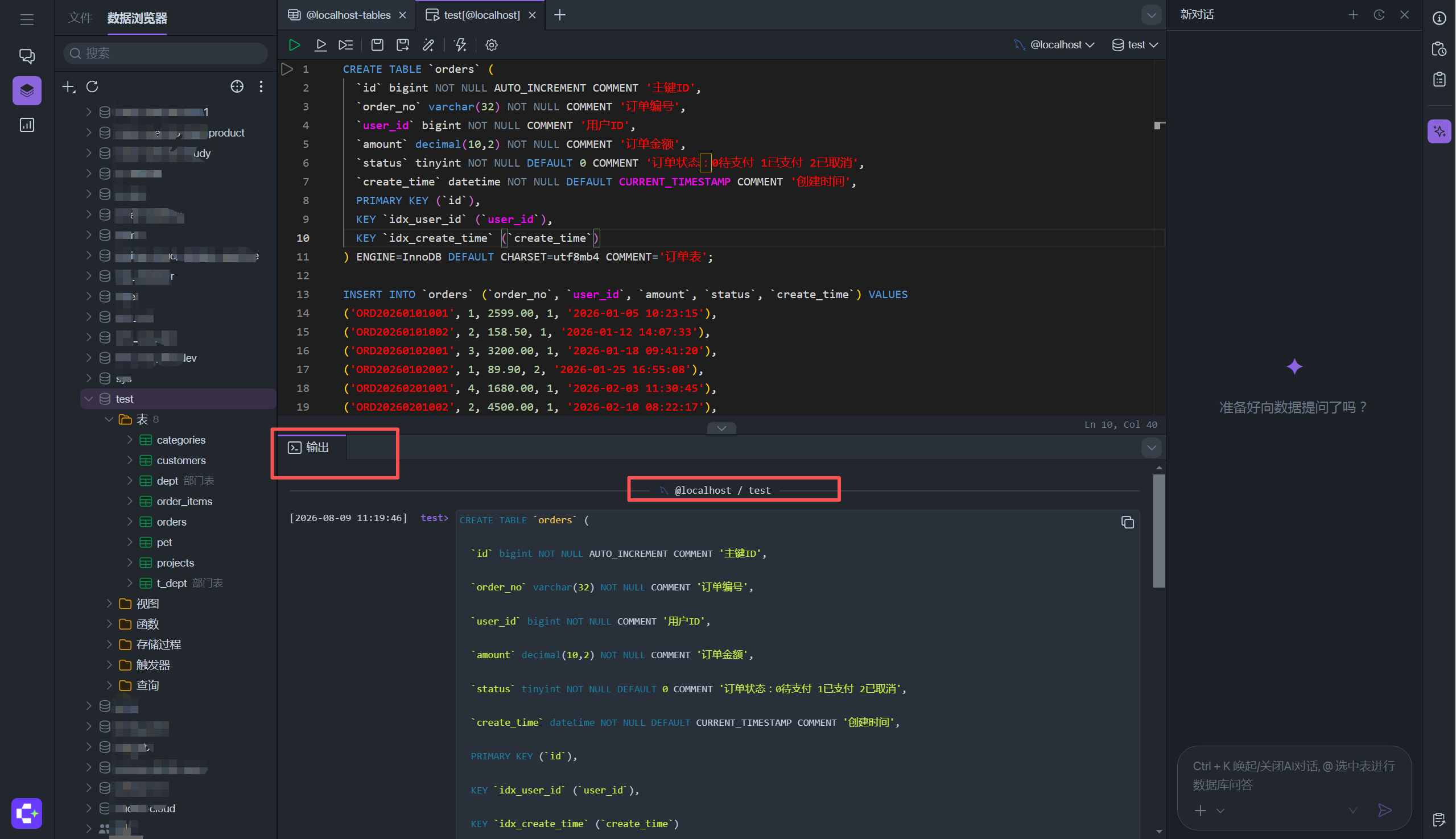Select the order_items table
1456x839 pixels.
[x=184, y=501]
